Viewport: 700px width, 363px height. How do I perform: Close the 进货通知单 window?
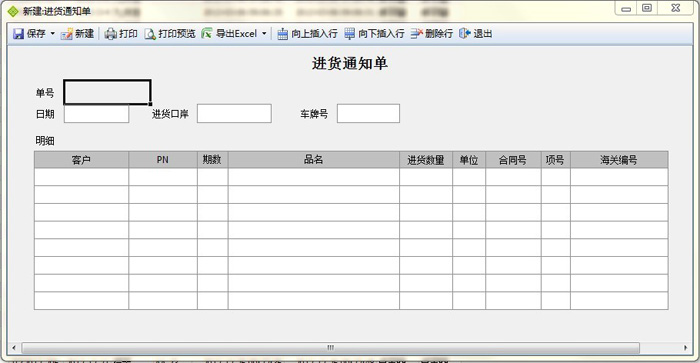tap(676, 8)
